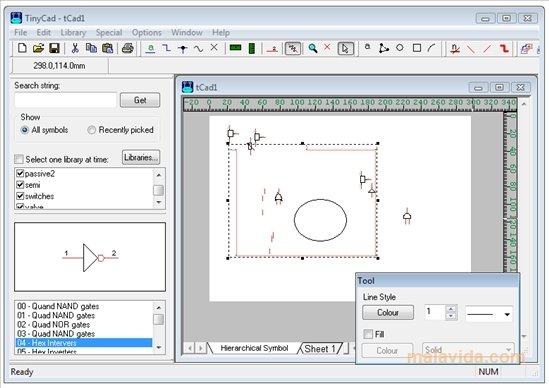Select the polygon drawing tool
This screenshot has width=549, height=388.
click(x=384, y=48)
